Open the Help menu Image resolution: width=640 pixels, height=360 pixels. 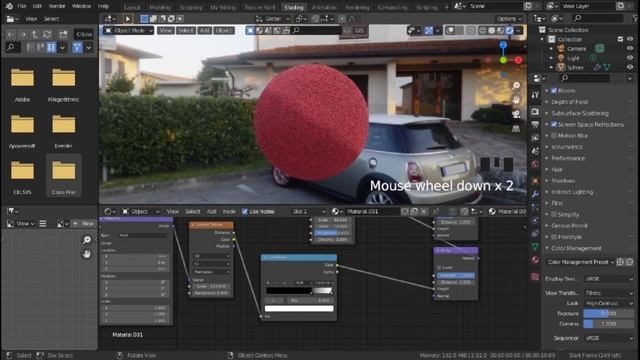pos(103,6)
